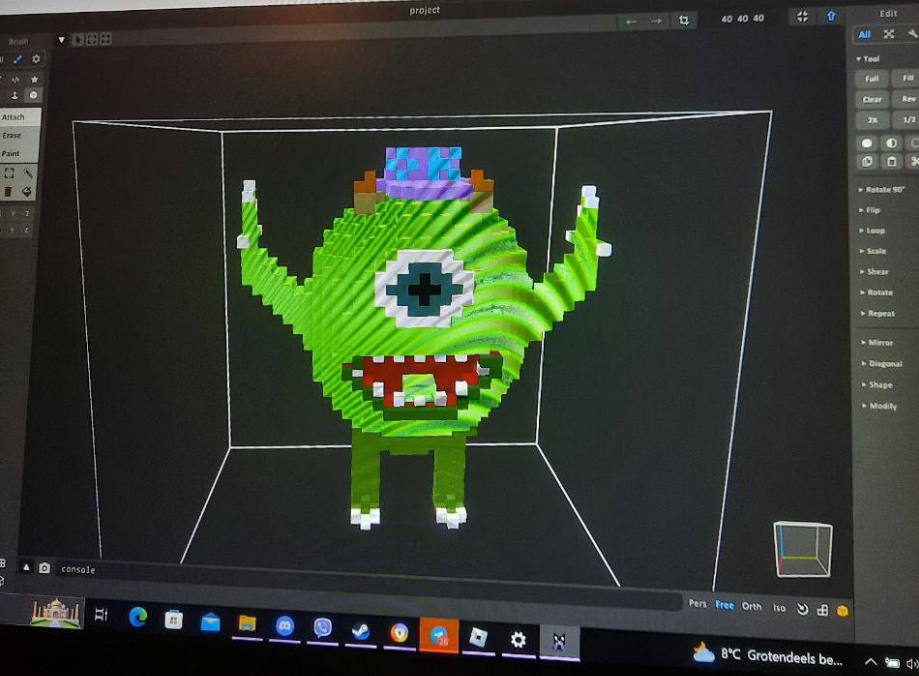Pick the color picker eyedropper tool
The height and width of the screenshot is (676, 919).
coord(28,173)
